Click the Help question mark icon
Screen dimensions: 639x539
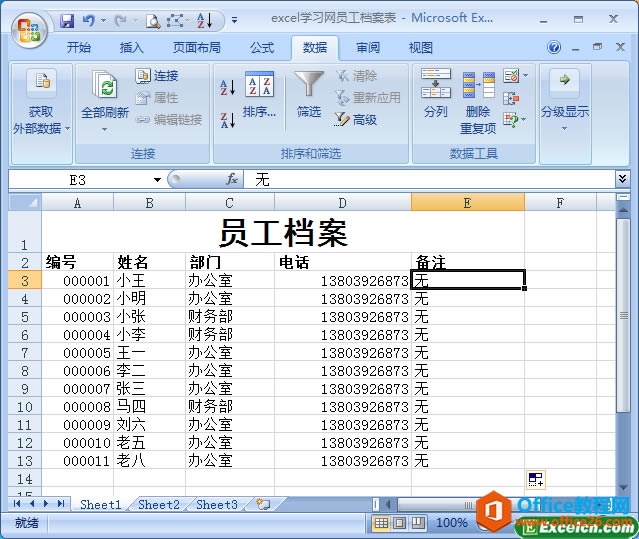click(554, 47)
